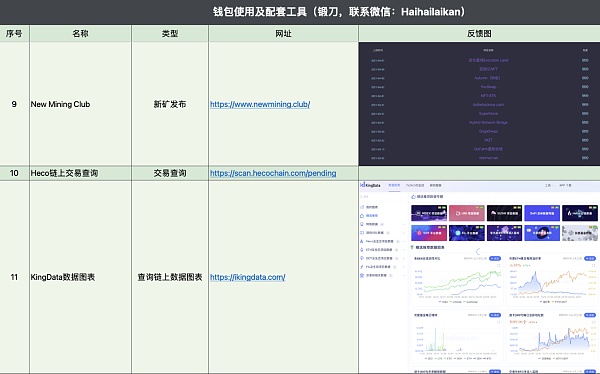Click fullscreen icon on top-left green line chart
Viewport: 600px width, 374px height.
tap(498, 265)
